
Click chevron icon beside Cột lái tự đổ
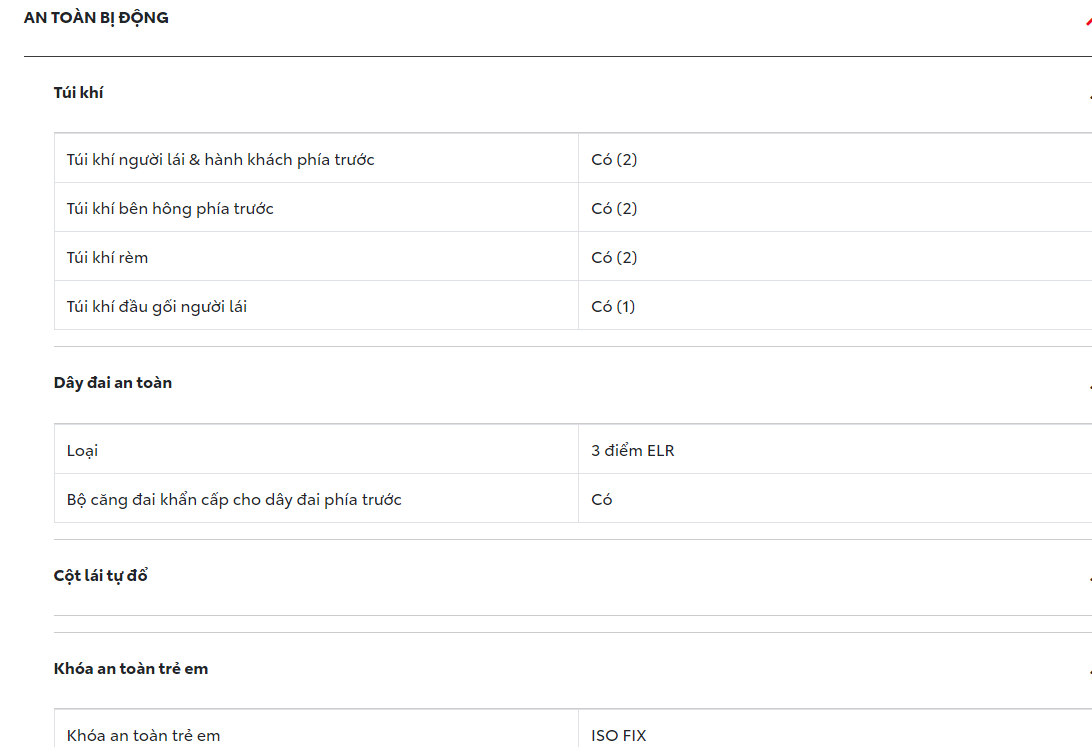coord(1089,579)
